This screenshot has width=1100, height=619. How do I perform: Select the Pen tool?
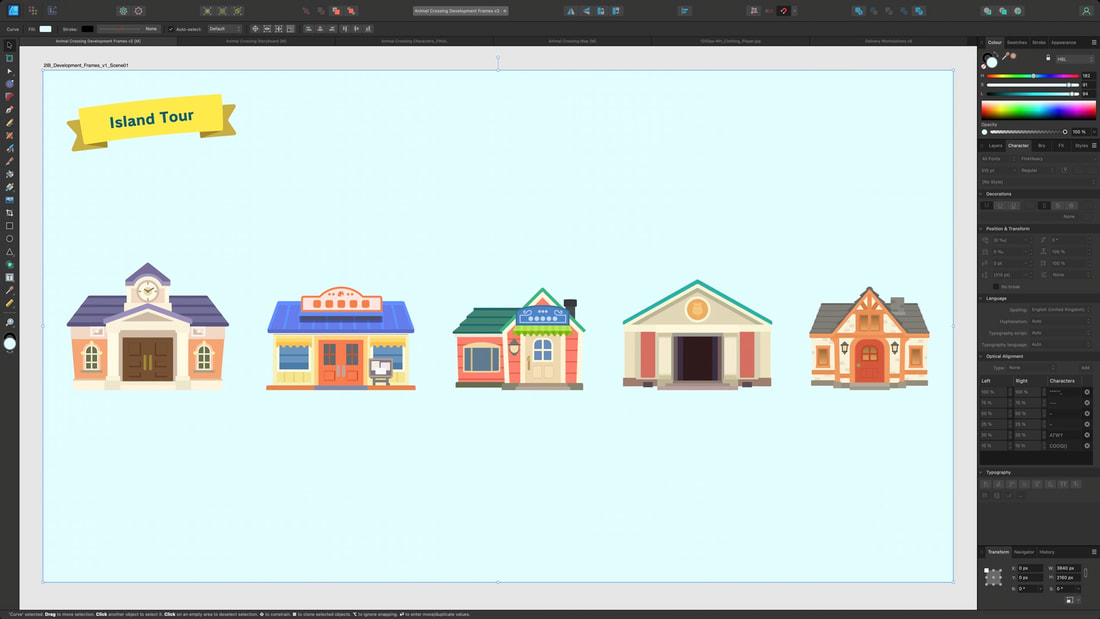(x=9, y=109)
